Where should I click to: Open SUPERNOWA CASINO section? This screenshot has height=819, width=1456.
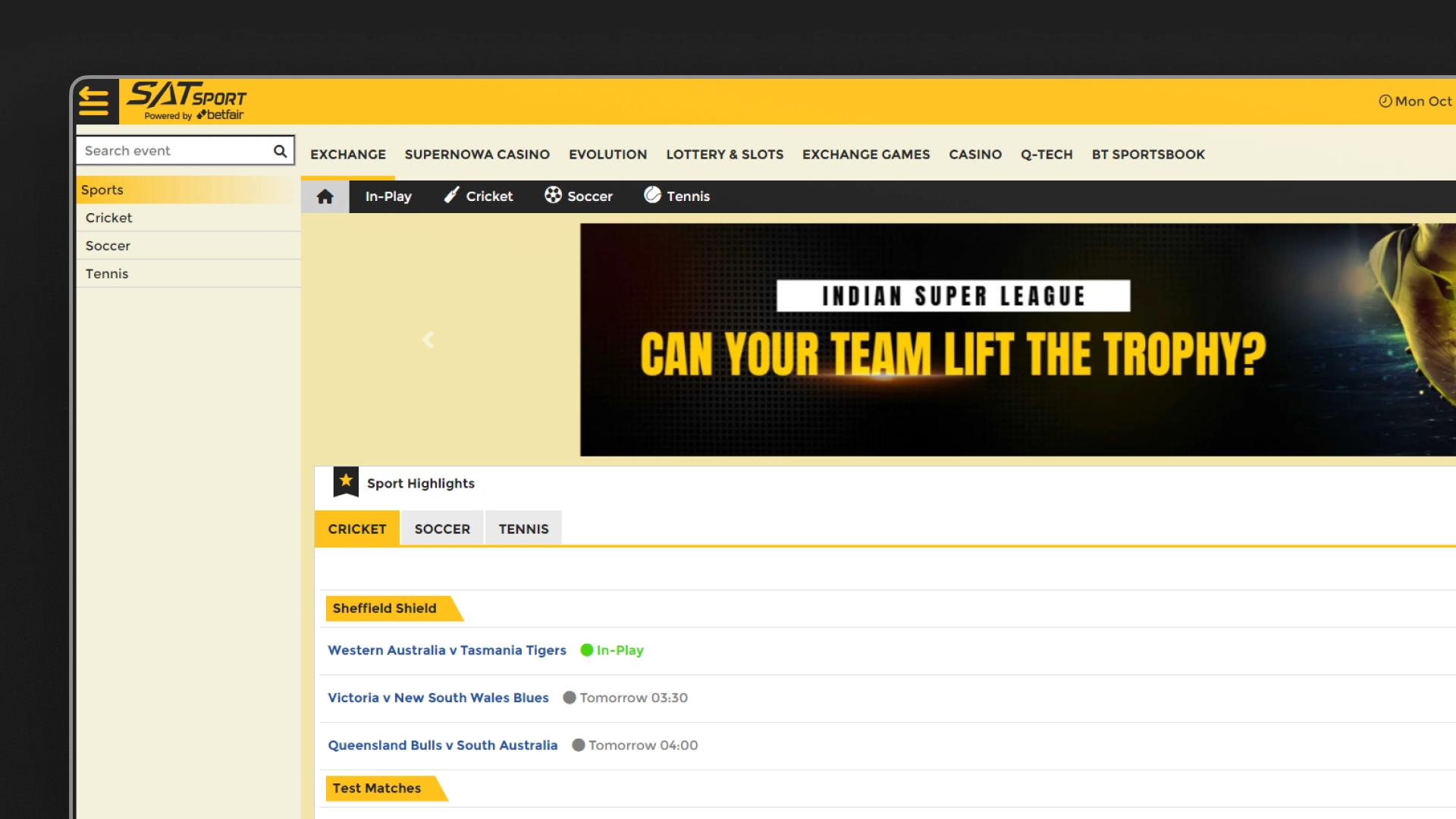coord(477,155)
